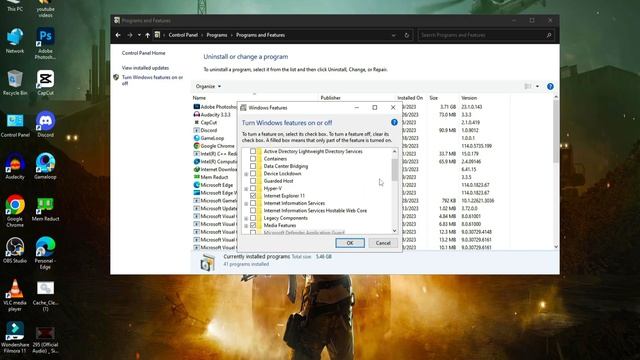Open the recent locations dropdown arrow

point(139,35)
